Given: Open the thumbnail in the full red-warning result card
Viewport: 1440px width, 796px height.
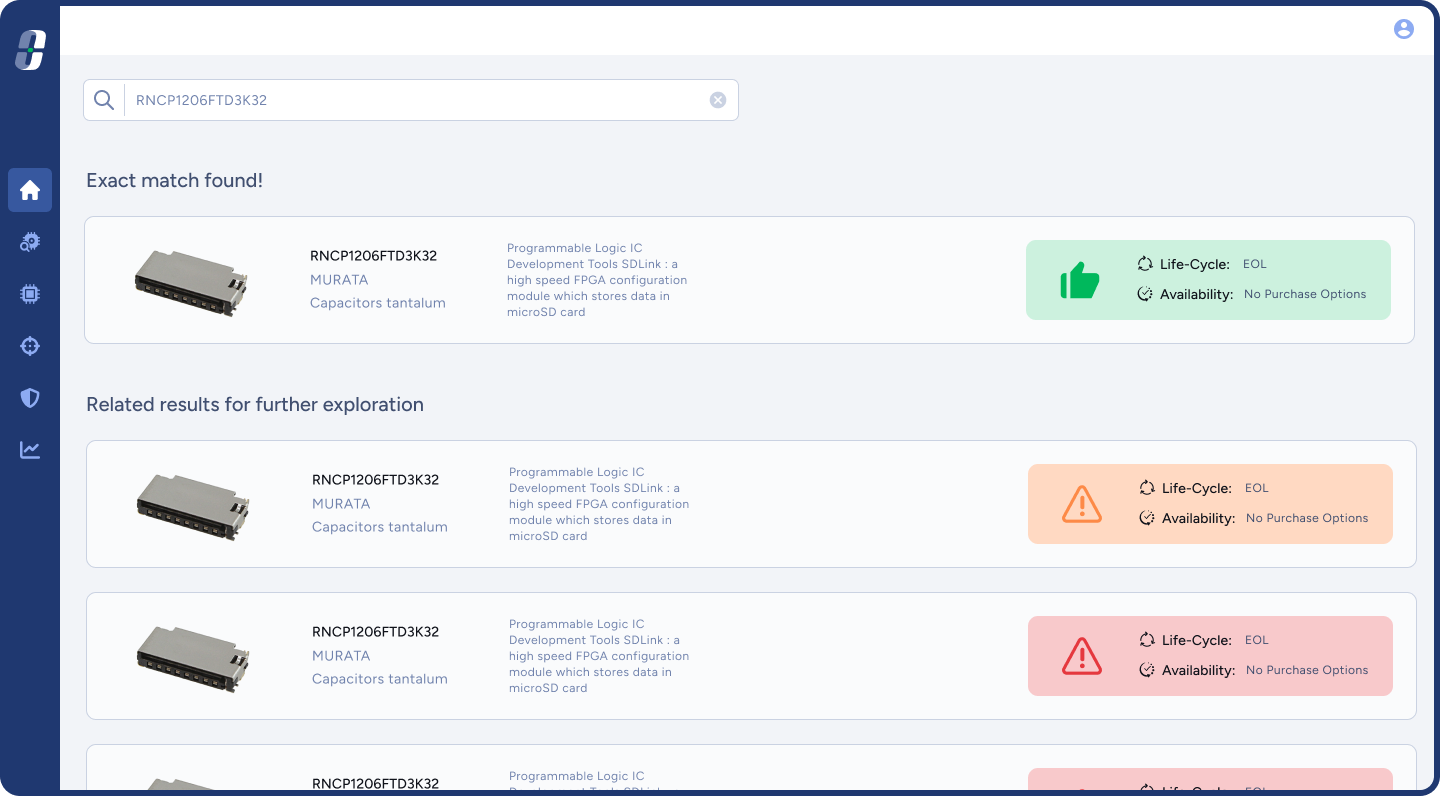Looking at the screenshot, I should point(193,658).
